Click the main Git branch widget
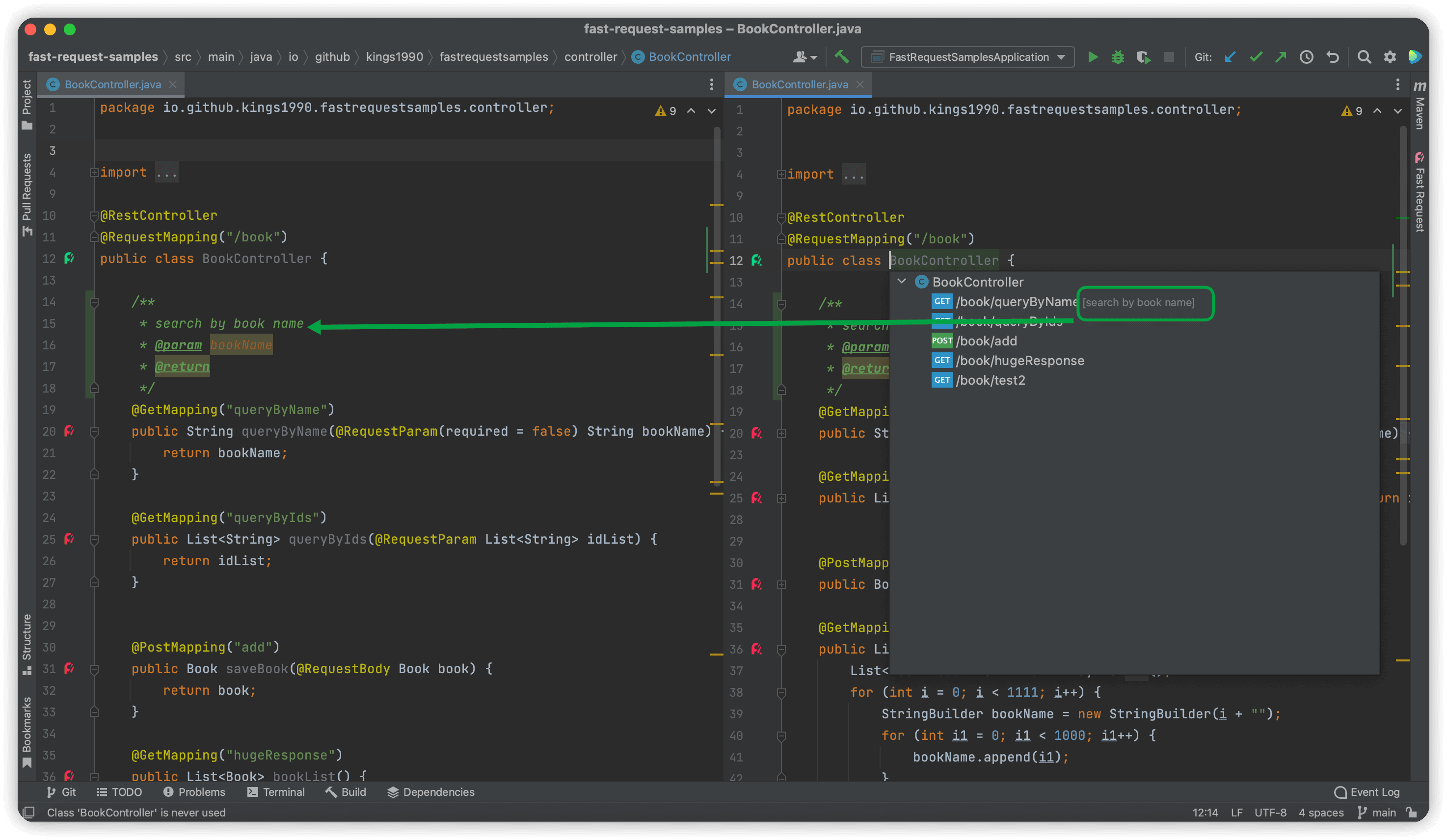The image size is (1447, 840). (x=1377, y=813)
